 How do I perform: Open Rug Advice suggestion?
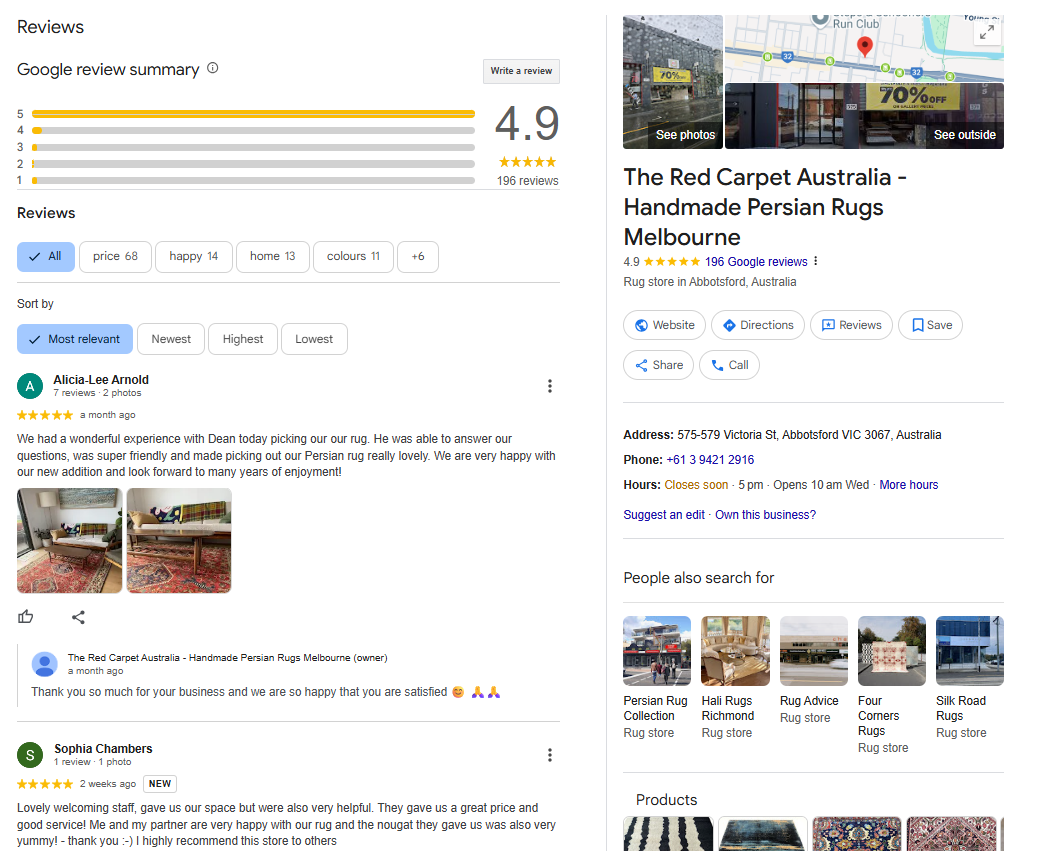[813, 670]
